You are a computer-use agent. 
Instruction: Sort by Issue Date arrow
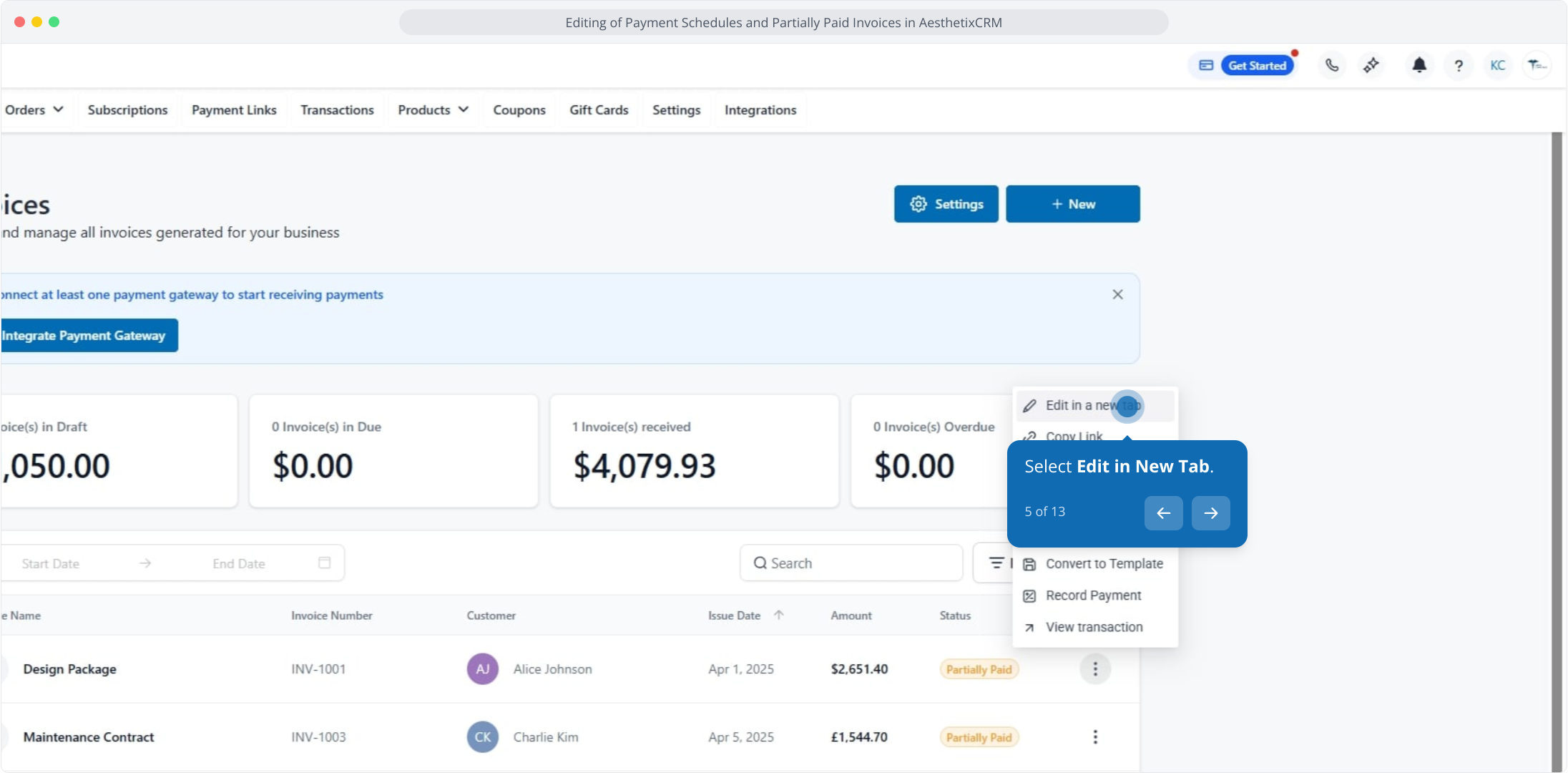click(779, 615)
